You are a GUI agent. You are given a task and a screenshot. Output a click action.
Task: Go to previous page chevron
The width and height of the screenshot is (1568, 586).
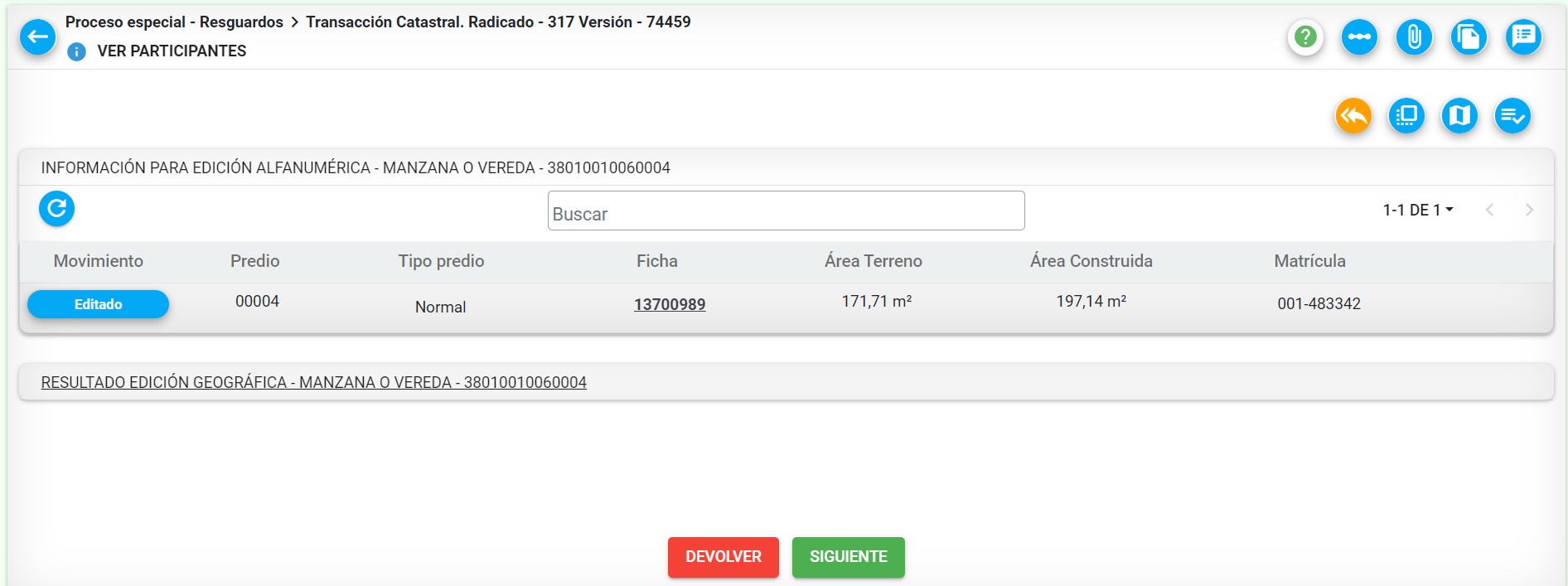pyautogui.click(x=1489, y=210)
